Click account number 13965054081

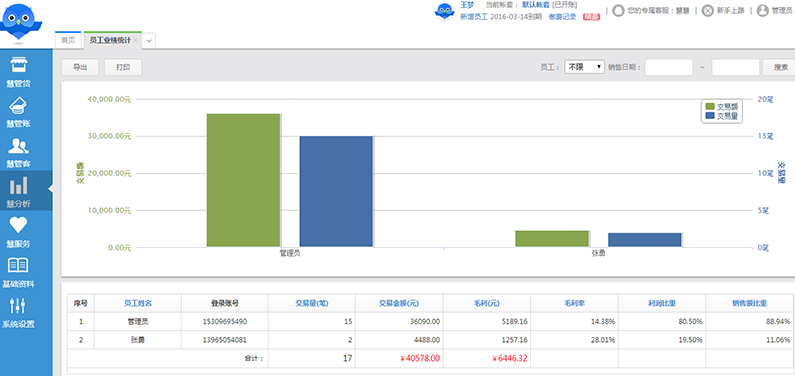[x=225, y=340]
